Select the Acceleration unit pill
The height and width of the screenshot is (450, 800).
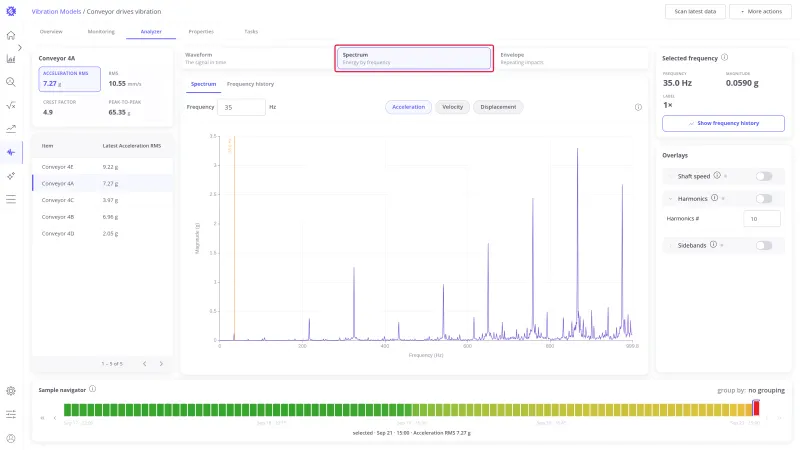[x=408, y=107]
